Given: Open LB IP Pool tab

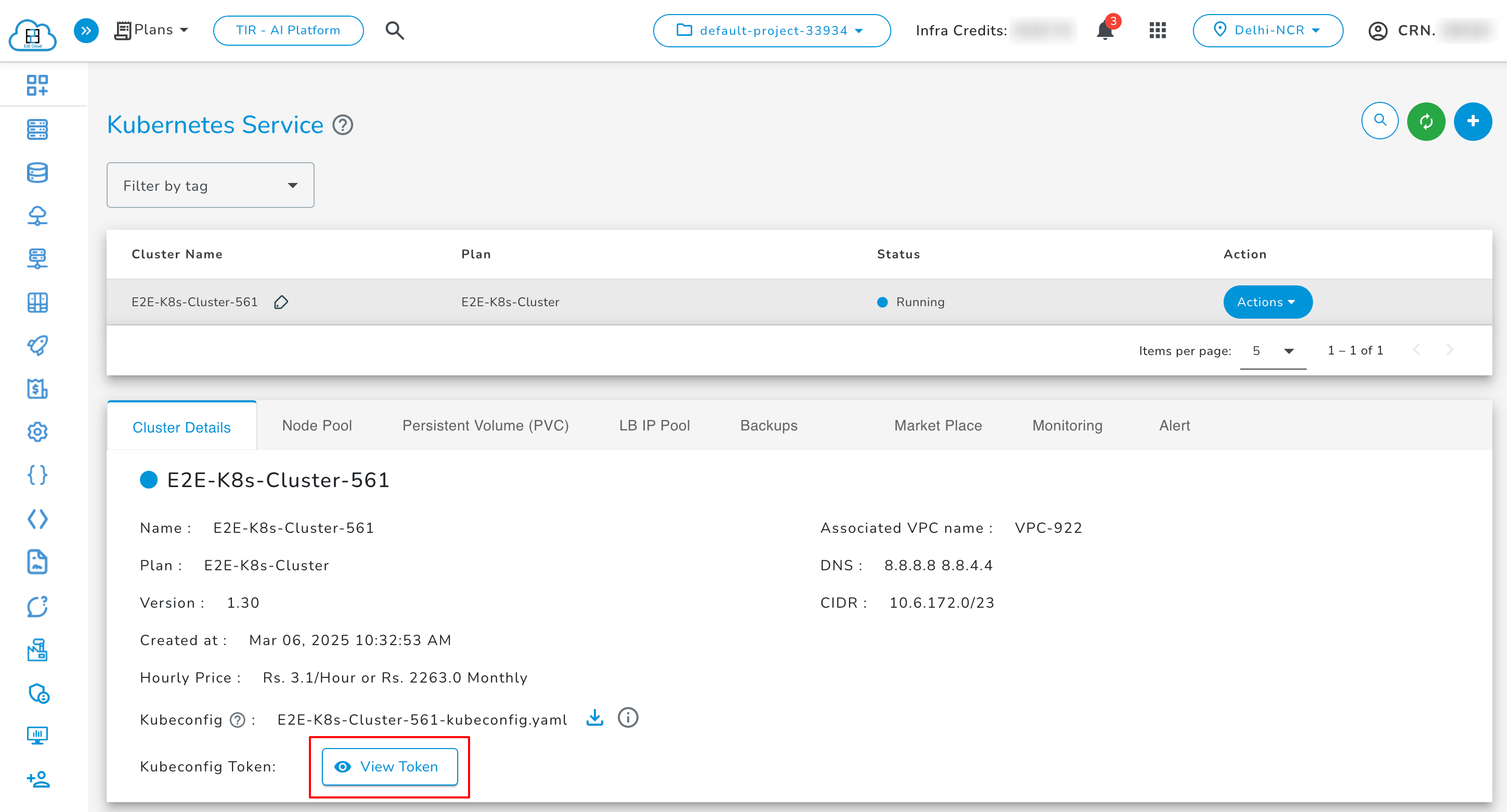Looking at the screenshot, I should [x=655, y=425].
